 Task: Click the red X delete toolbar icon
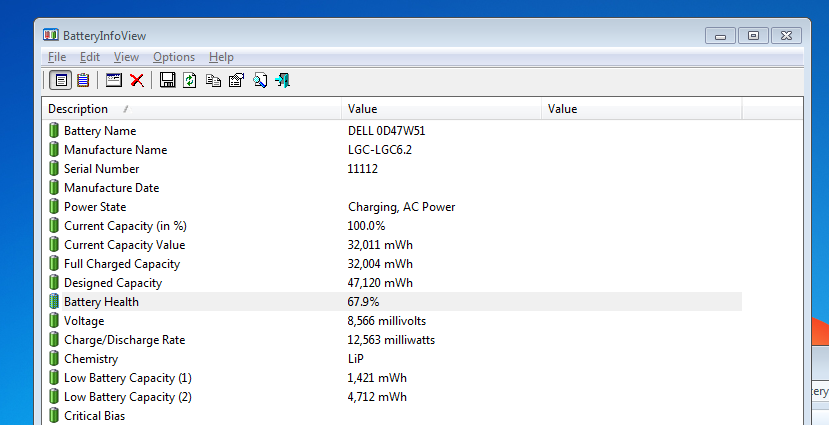click(x=137, y=80)
